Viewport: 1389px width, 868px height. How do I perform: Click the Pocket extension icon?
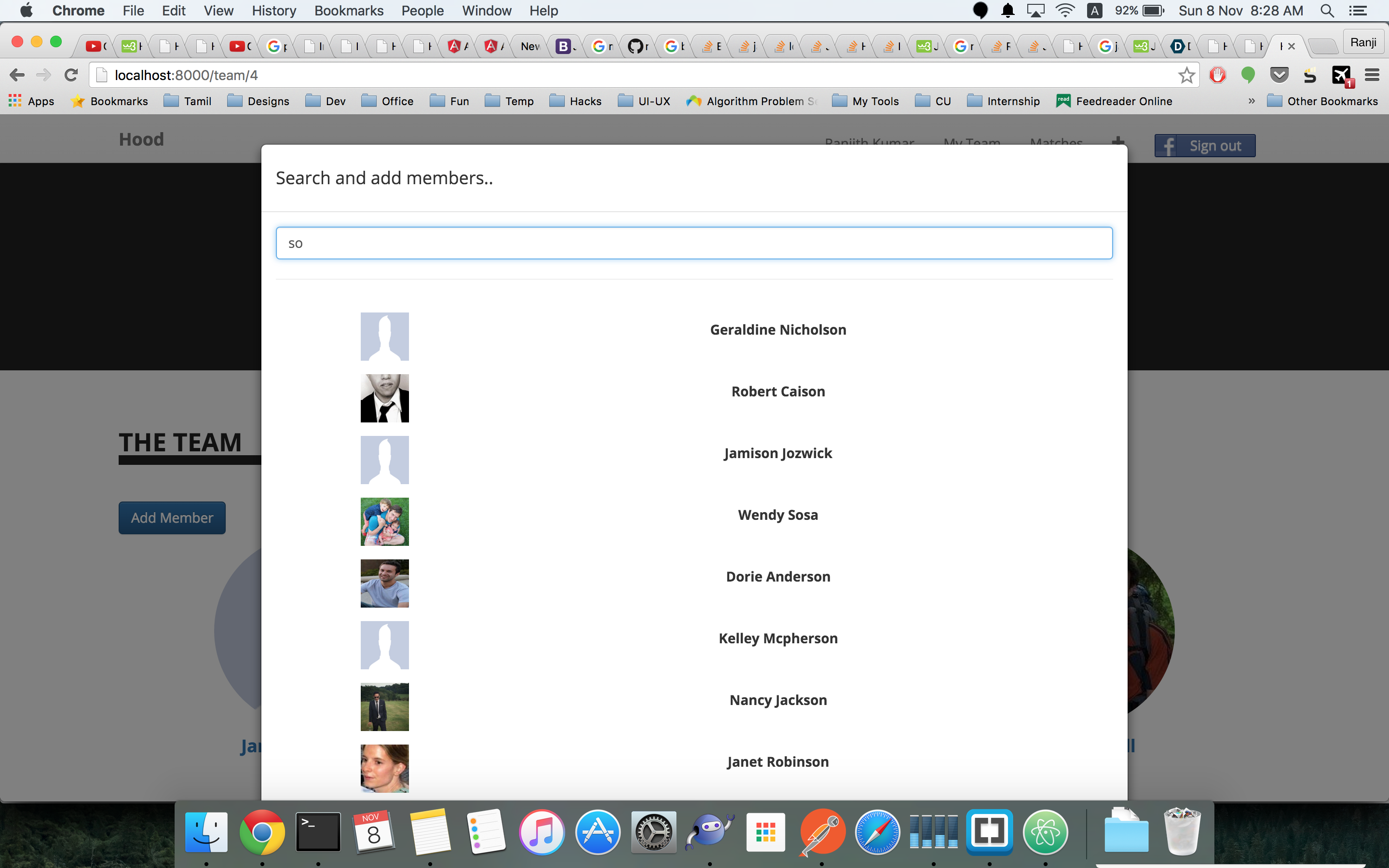1280,75
